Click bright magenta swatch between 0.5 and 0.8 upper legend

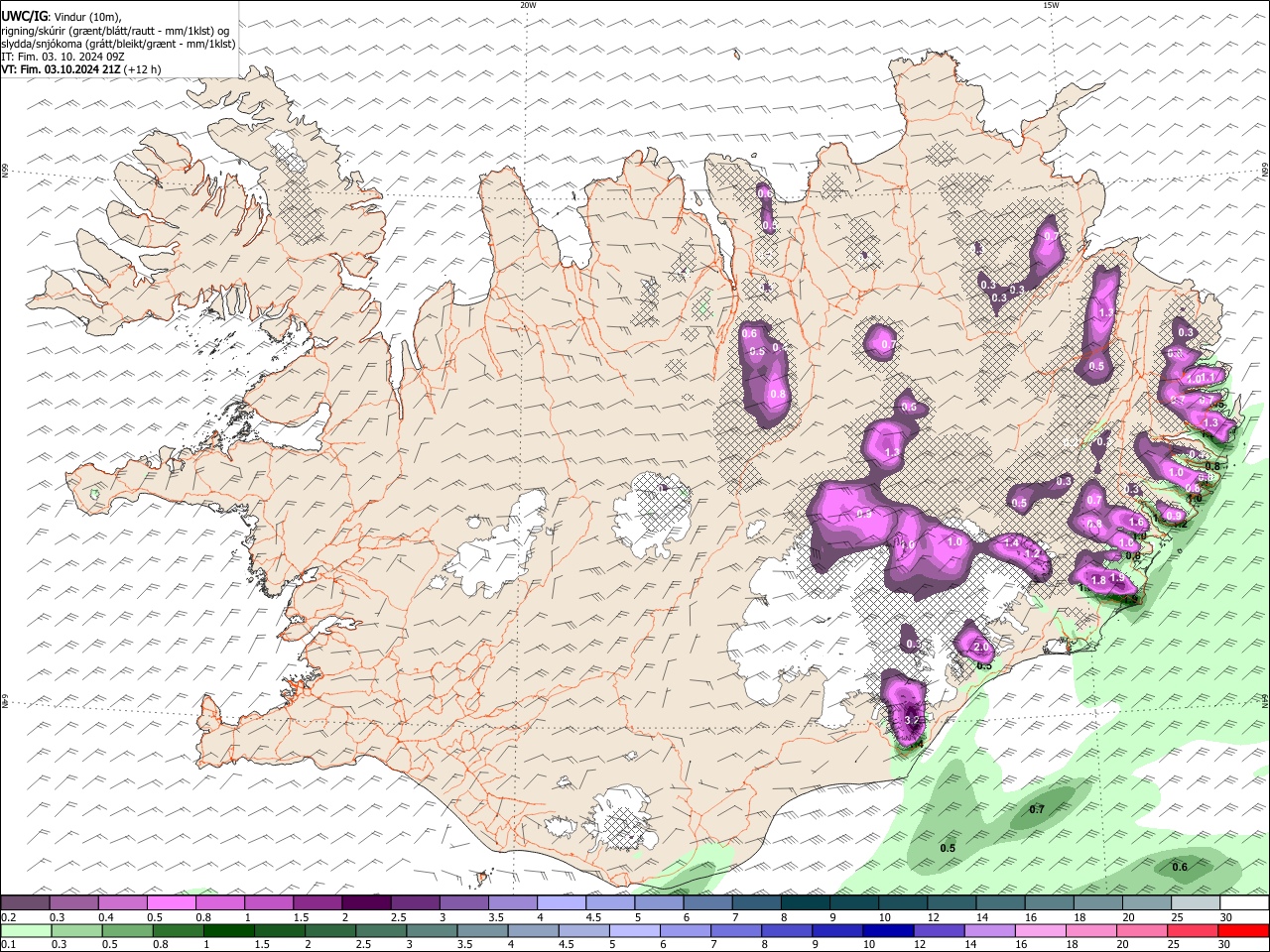172,902
